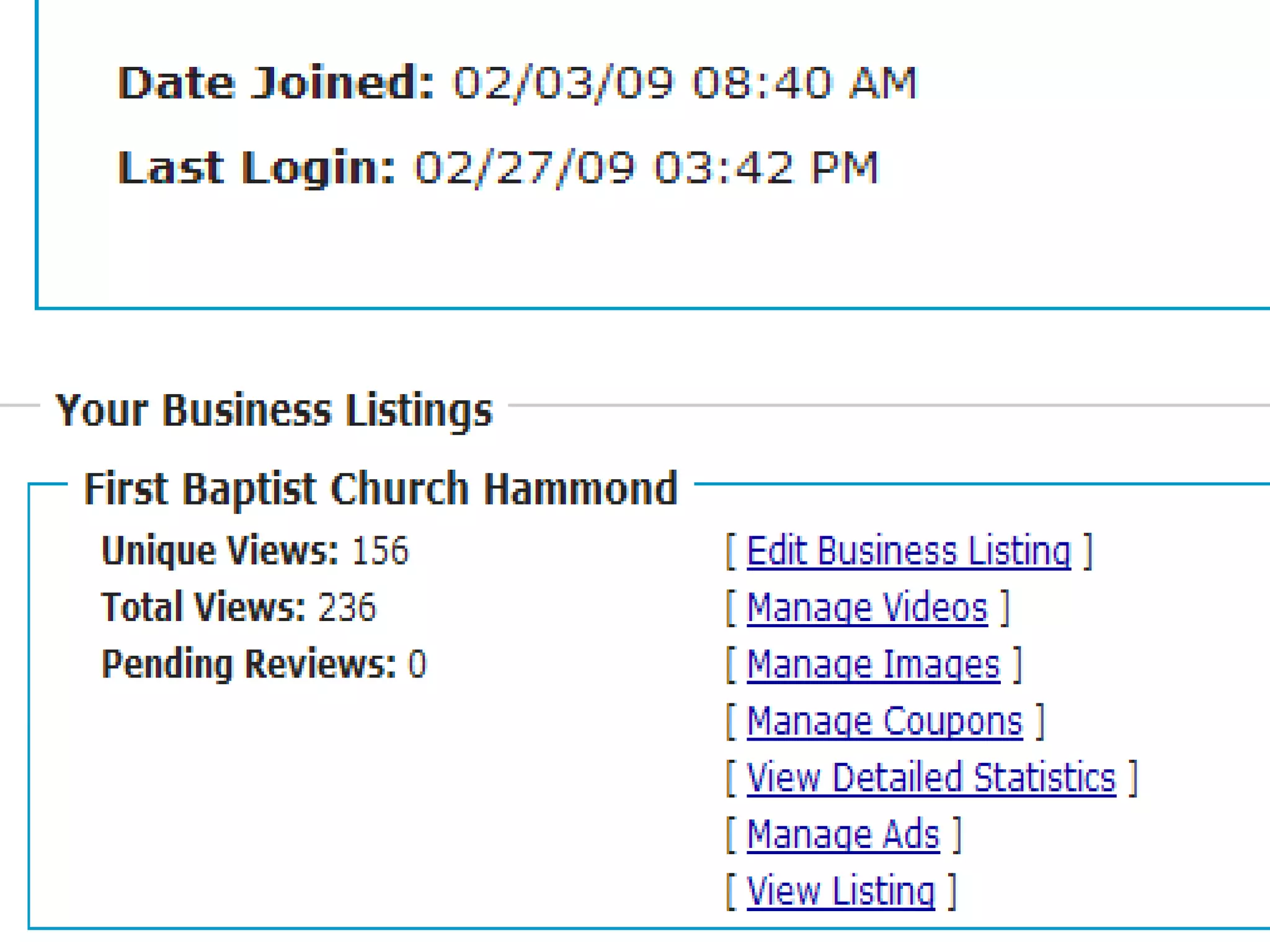Select the pending reviews count 0
Image resolution: width=1270 pixels, height=952 pixels.
tap(417, 664)
